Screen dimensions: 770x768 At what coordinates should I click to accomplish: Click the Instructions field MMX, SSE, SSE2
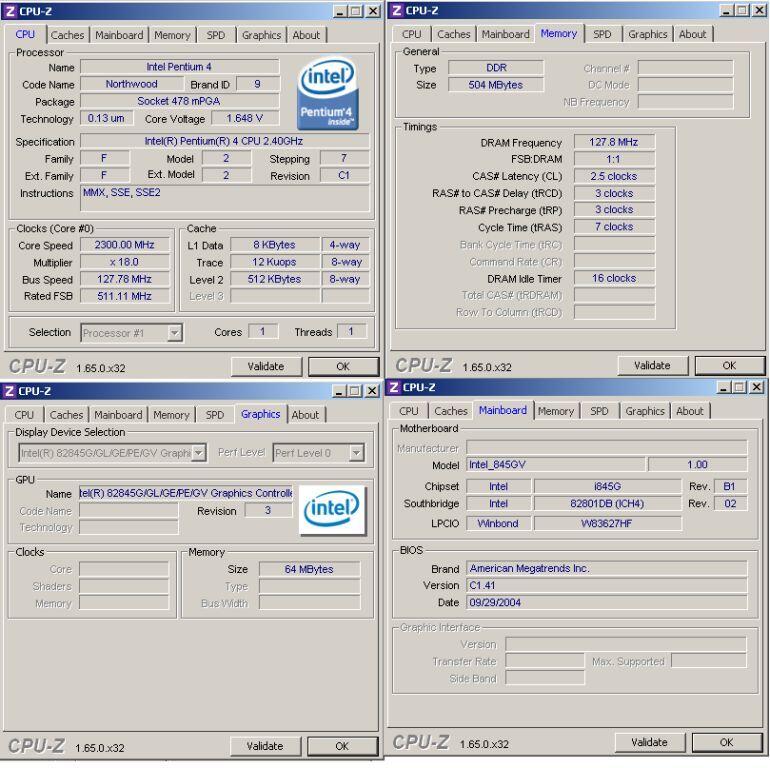224,198
